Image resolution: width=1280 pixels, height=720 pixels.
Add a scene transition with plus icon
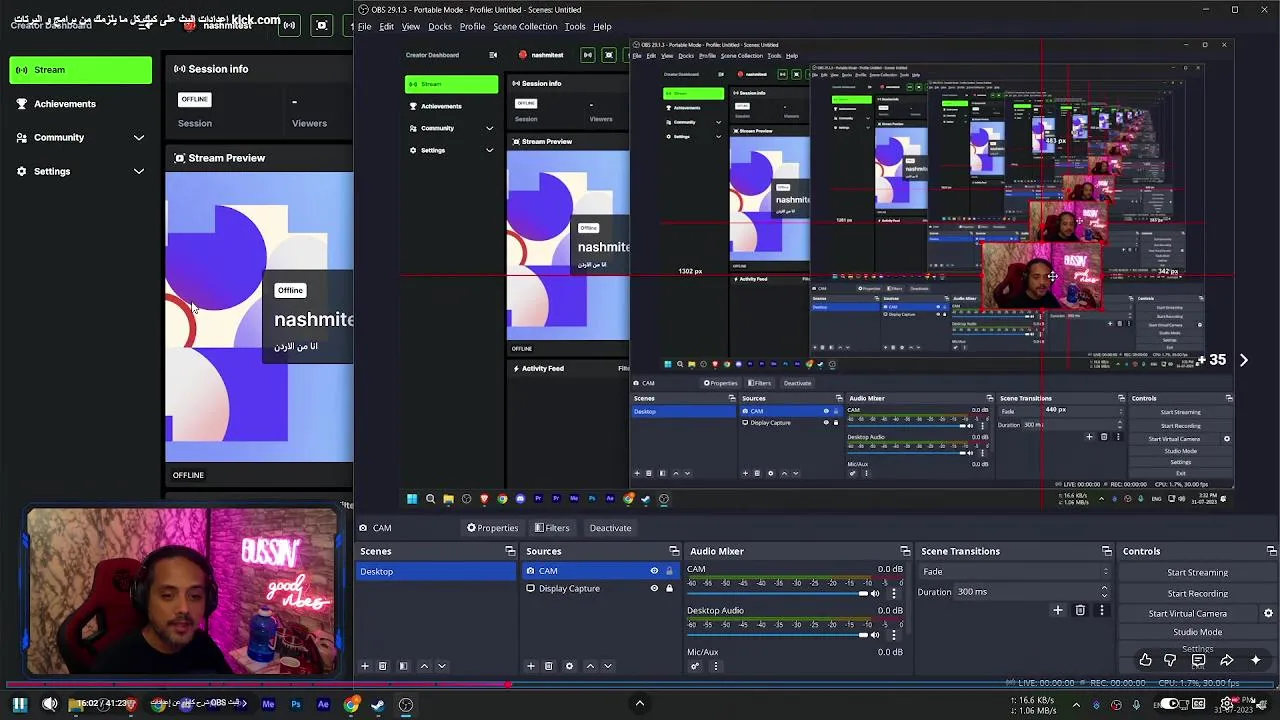point(1058,610)
